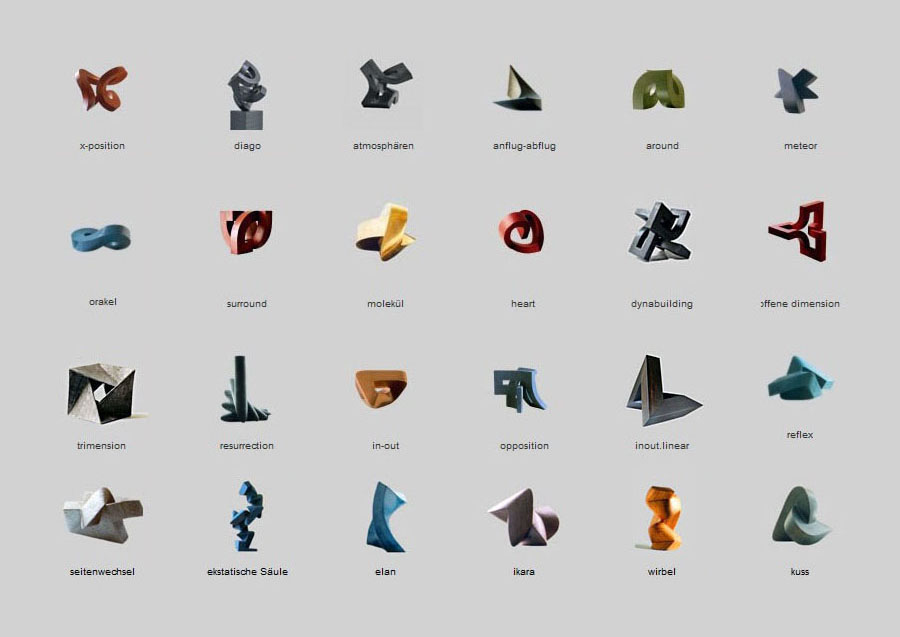The width and height of the screenshot is (900, 637).
Task: Click the seitenwechsel text label
Action: (103, 572)
